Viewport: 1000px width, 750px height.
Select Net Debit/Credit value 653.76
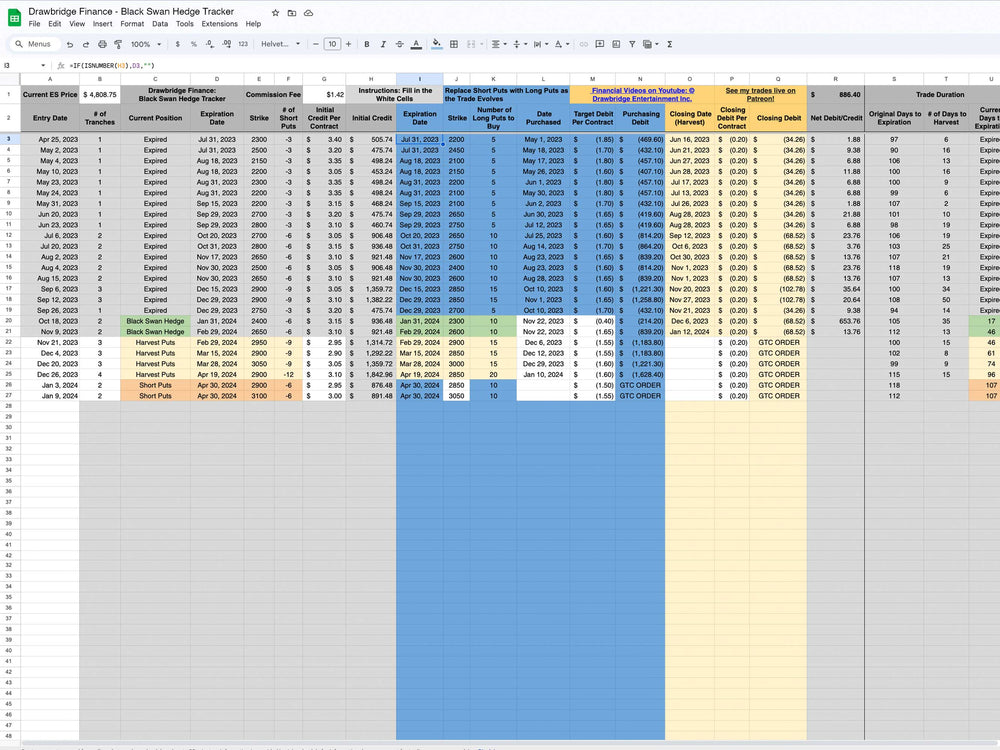point(835,321)
